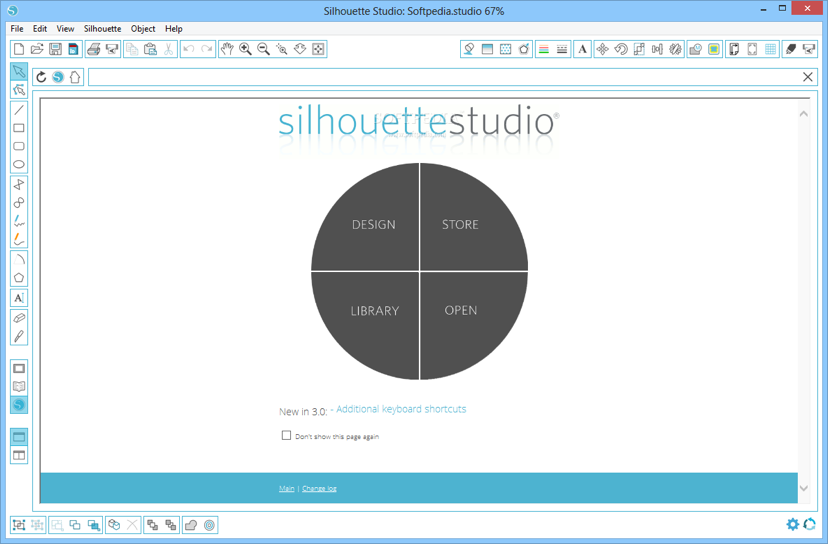828x544 pixels.
Task: Close the browser panel with X
Action: [808, 77]
